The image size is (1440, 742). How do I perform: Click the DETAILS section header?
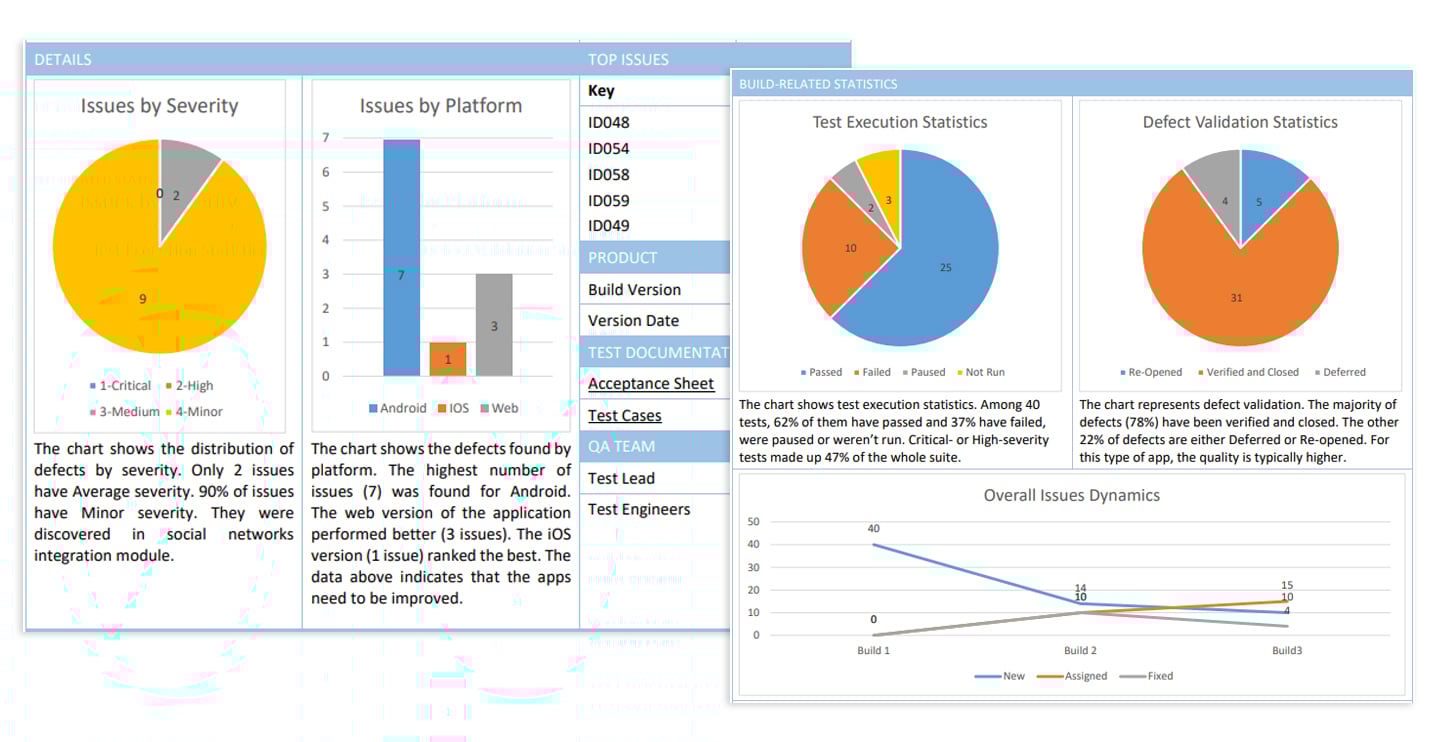[63, 60]
